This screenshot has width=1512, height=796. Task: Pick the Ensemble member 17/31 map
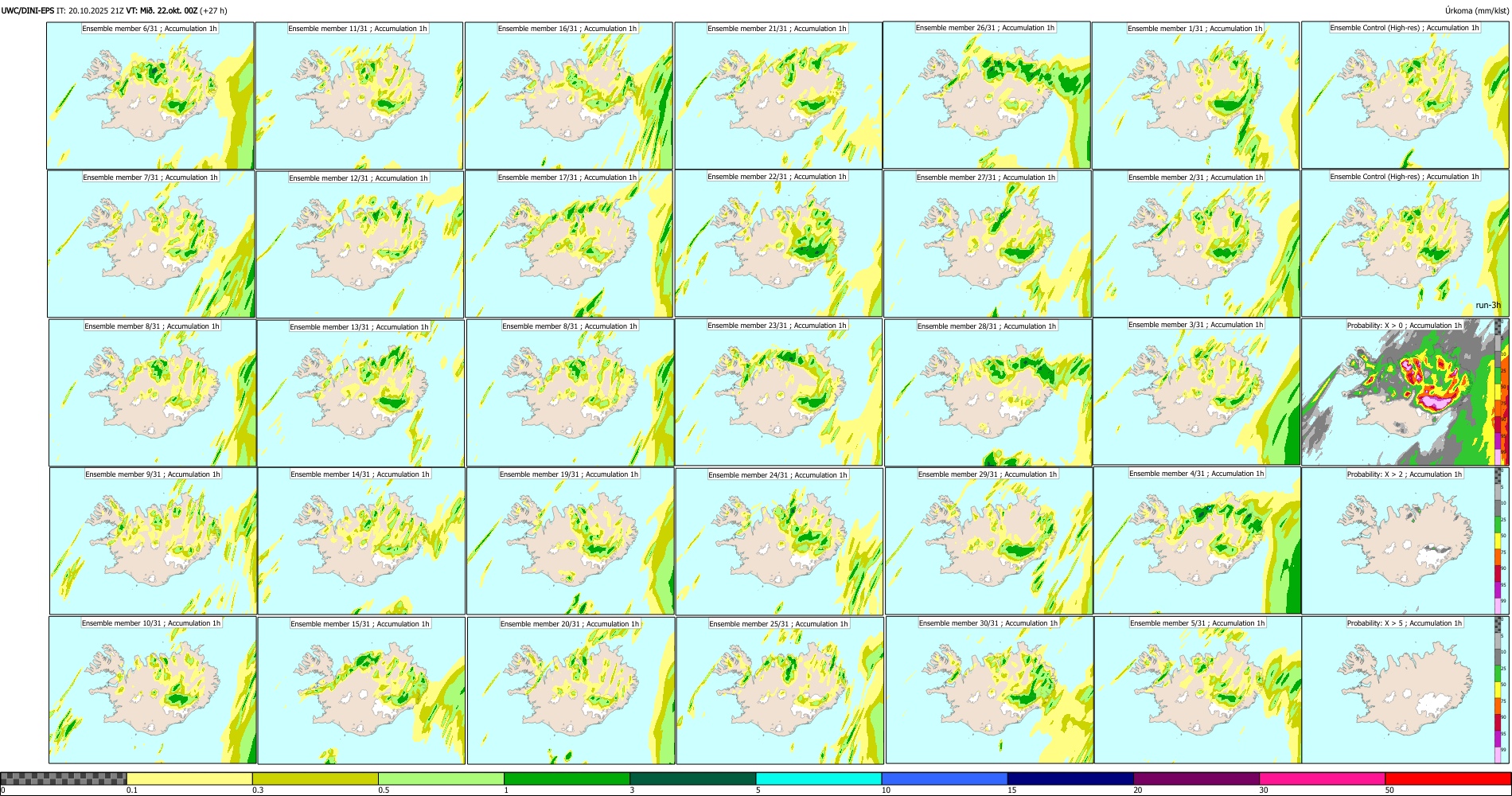coord(569,244)
